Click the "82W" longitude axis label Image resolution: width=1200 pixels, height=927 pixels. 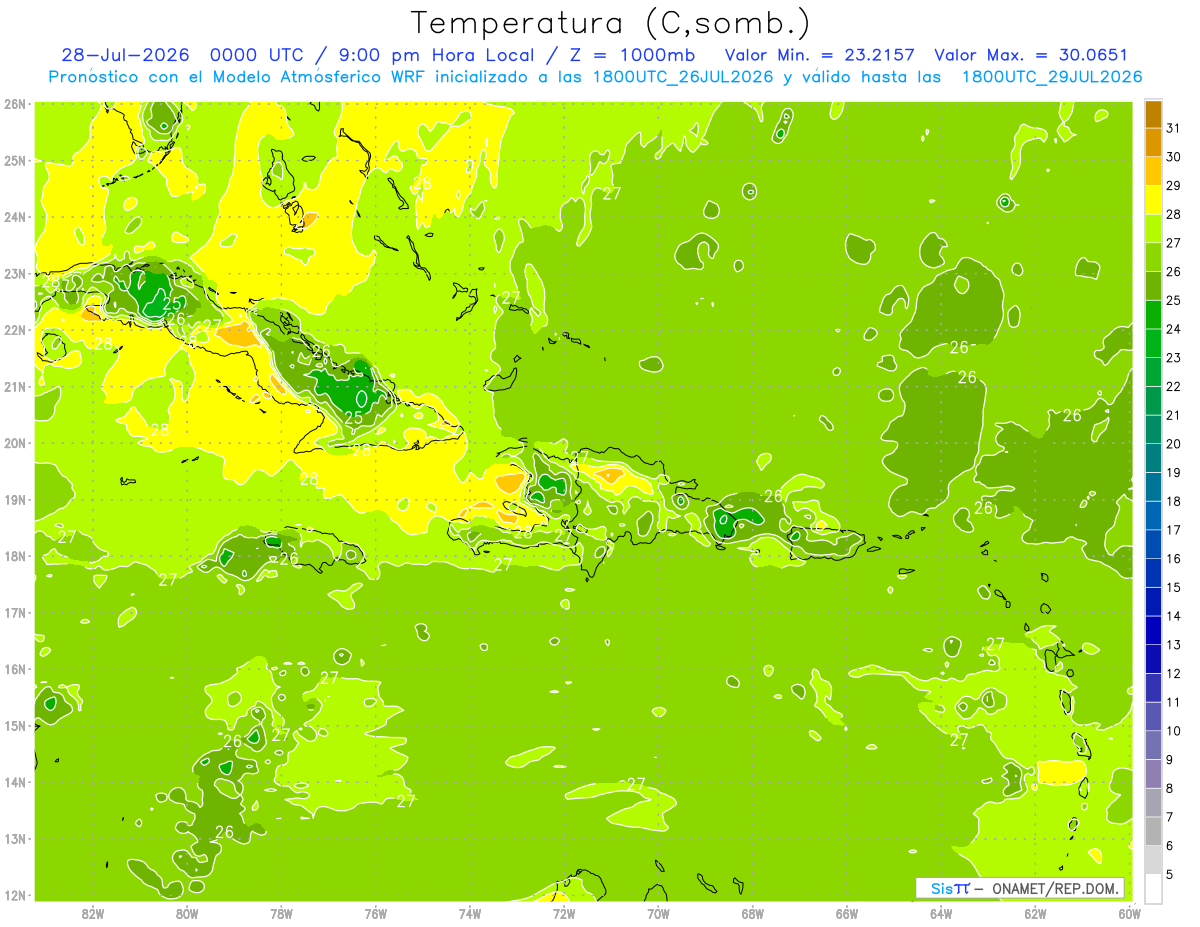[93, 913]
